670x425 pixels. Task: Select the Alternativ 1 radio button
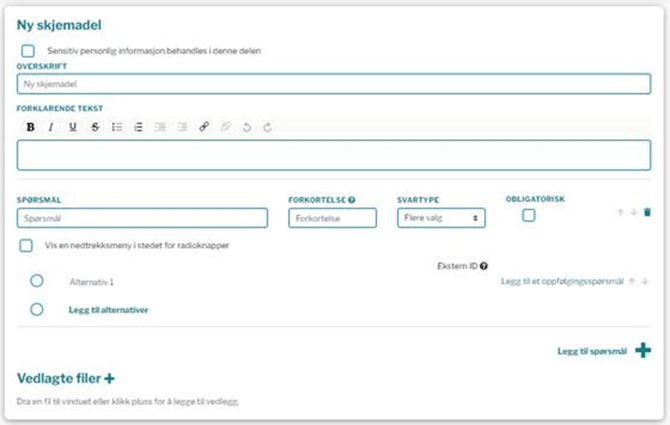pyautogui.click(x=37, y=282)
